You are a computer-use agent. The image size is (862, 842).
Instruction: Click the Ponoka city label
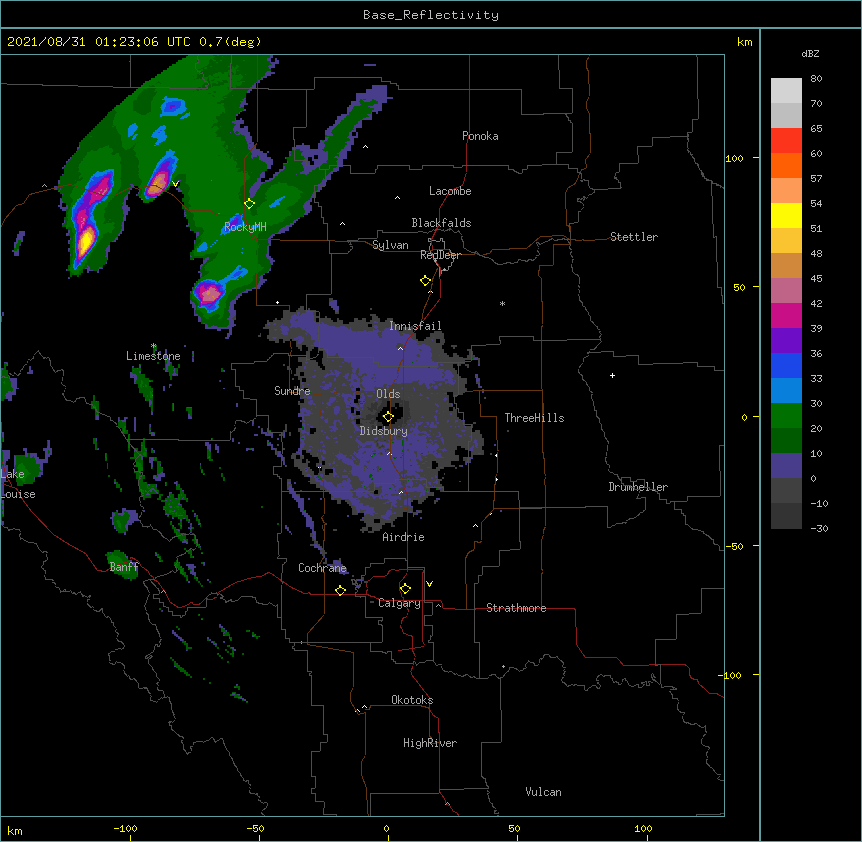click(480, 136)
